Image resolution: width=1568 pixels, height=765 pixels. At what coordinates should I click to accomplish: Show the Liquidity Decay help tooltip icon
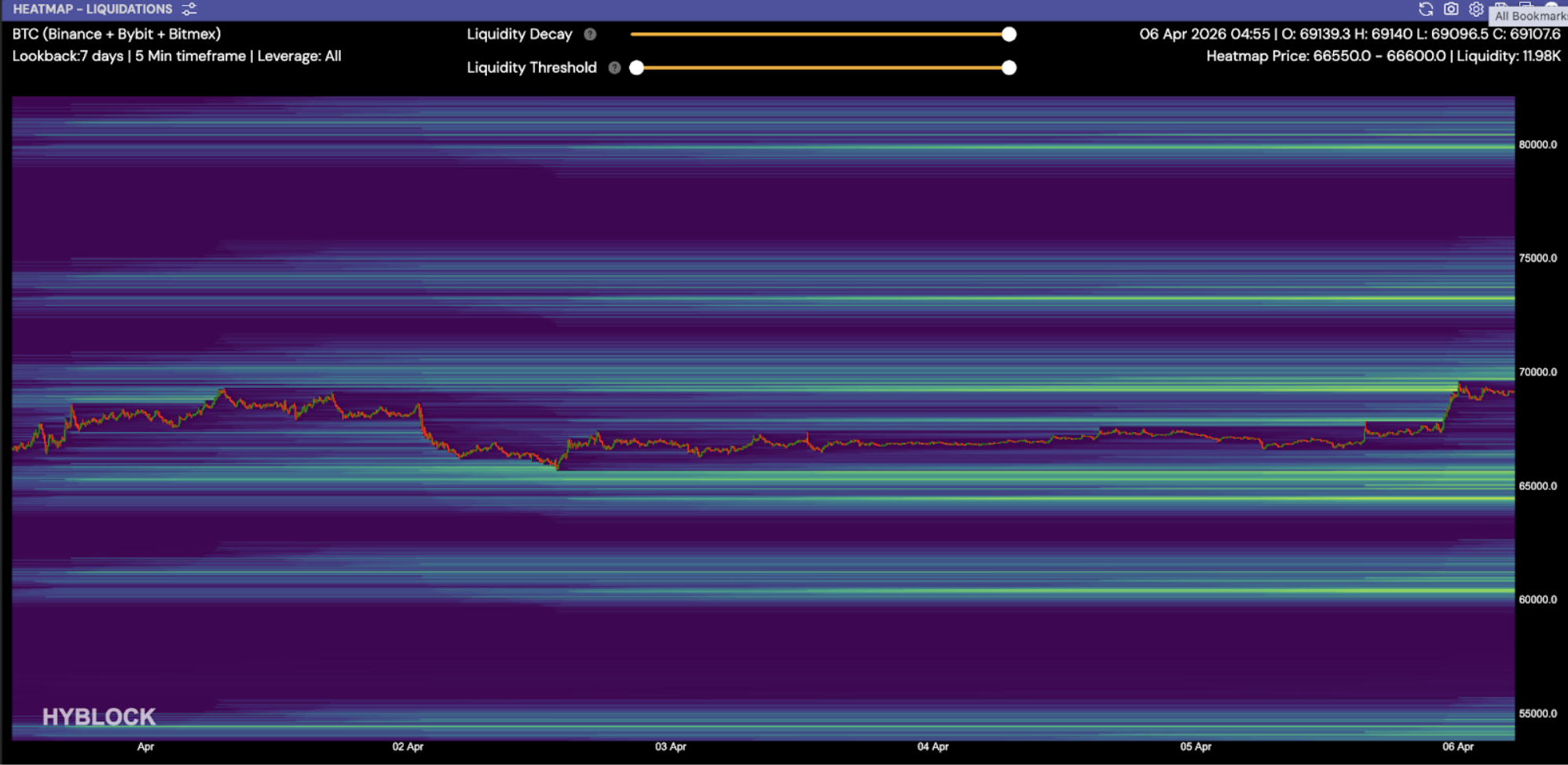(x=590, y=35)
